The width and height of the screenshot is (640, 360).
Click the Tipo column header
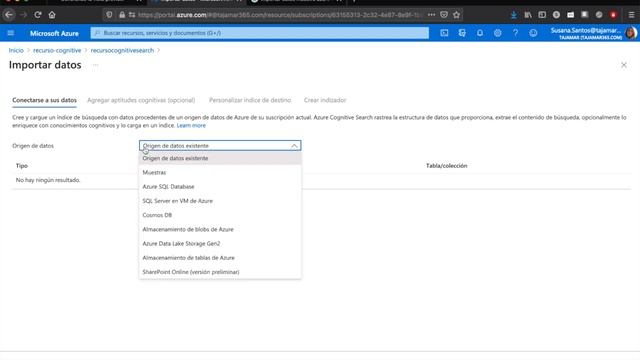click(x=22, y=166)
